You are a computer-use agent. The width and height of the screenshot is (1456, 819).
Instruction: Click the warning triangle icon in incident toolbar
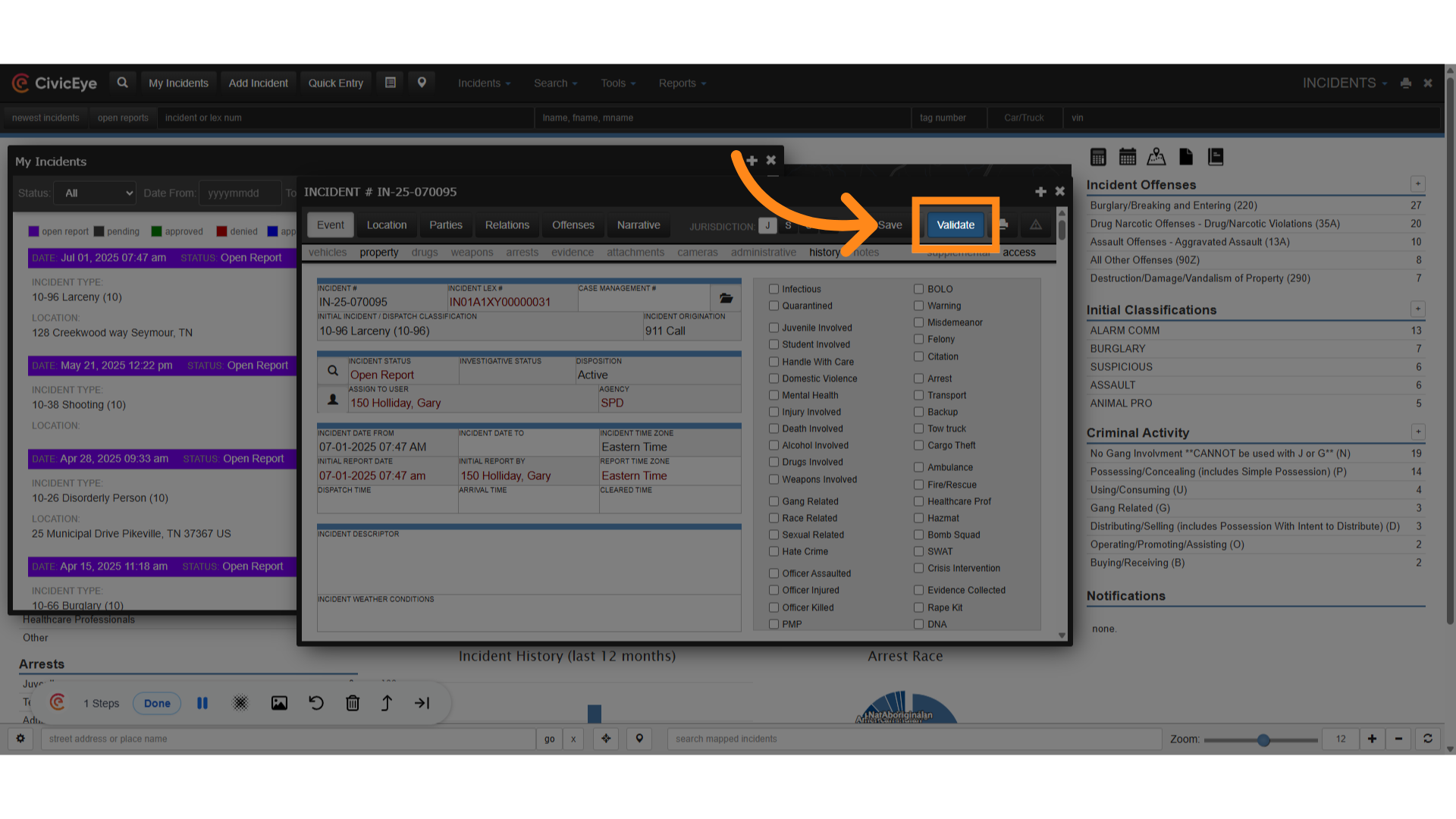click(1035, 225)
